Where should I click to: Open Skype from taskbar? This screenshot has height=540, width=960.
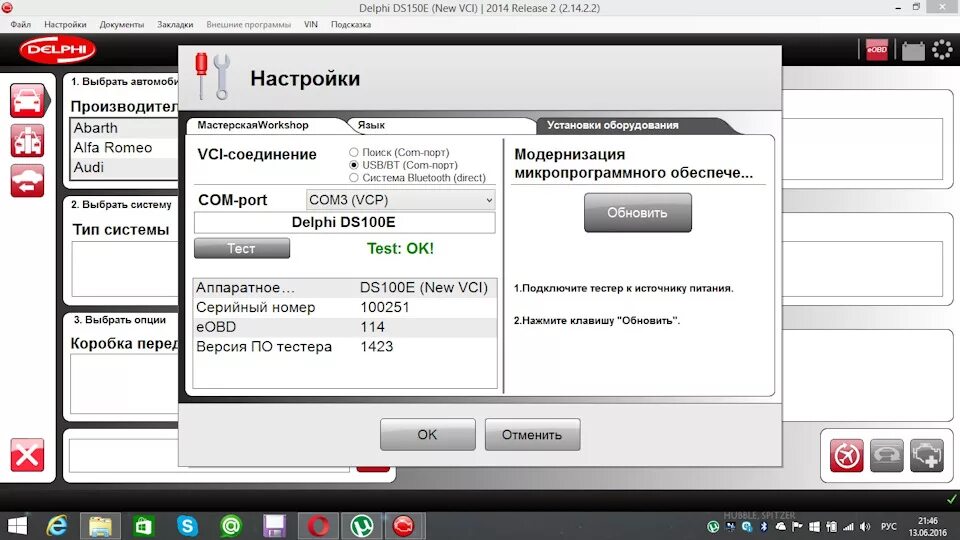click(187, 526)
